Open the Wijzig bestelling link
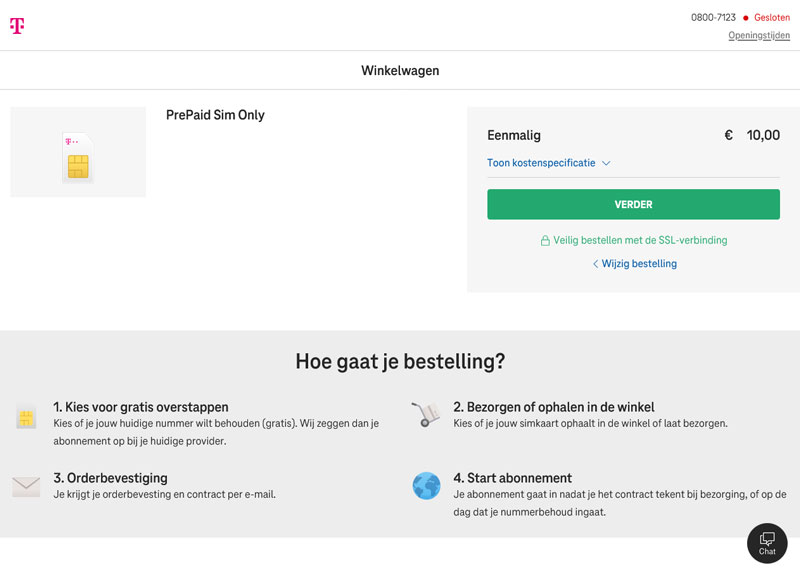800x576 pixels. 639,264
